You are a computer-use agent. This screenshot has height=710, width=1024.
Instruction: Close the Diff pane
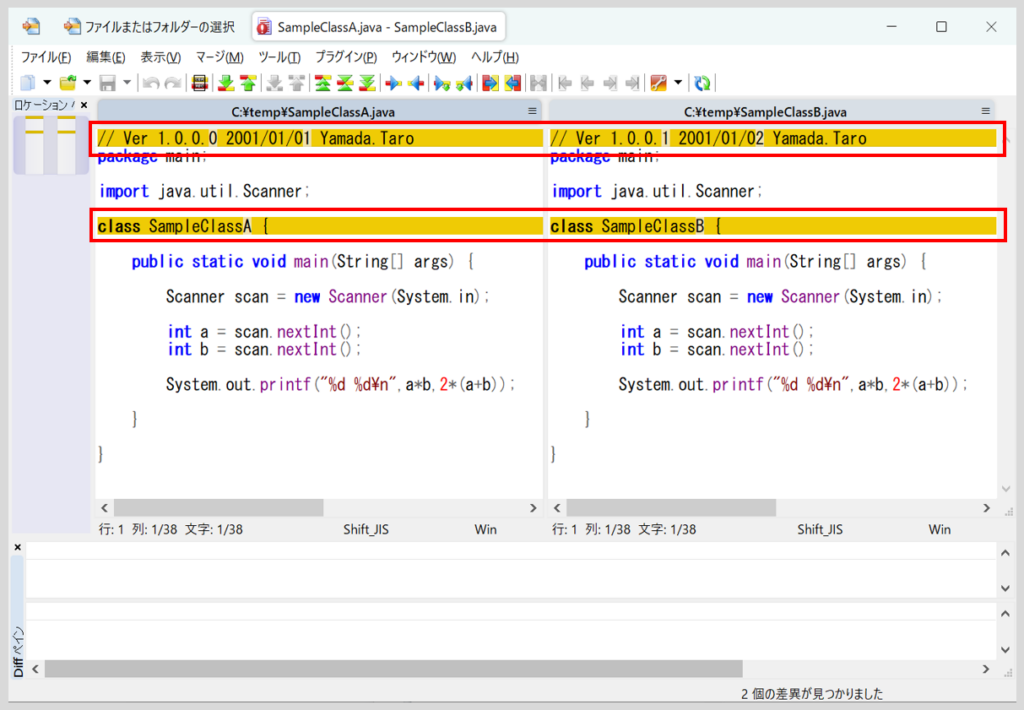(x=18, y=547)
